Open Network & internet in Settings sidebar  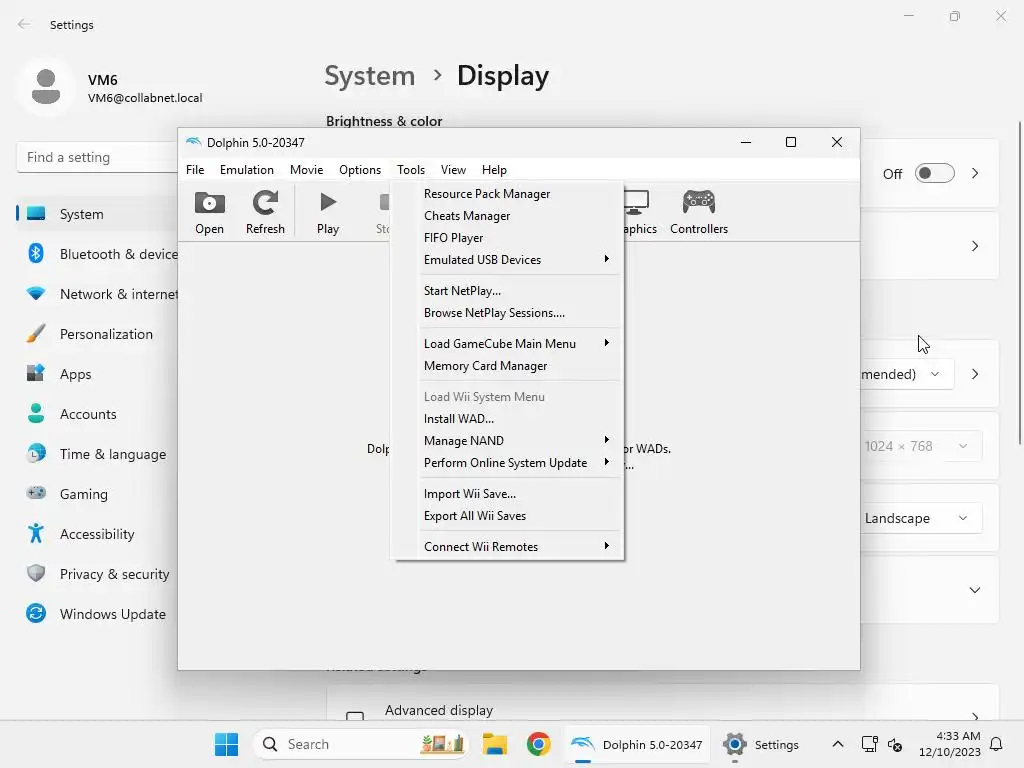98,294
